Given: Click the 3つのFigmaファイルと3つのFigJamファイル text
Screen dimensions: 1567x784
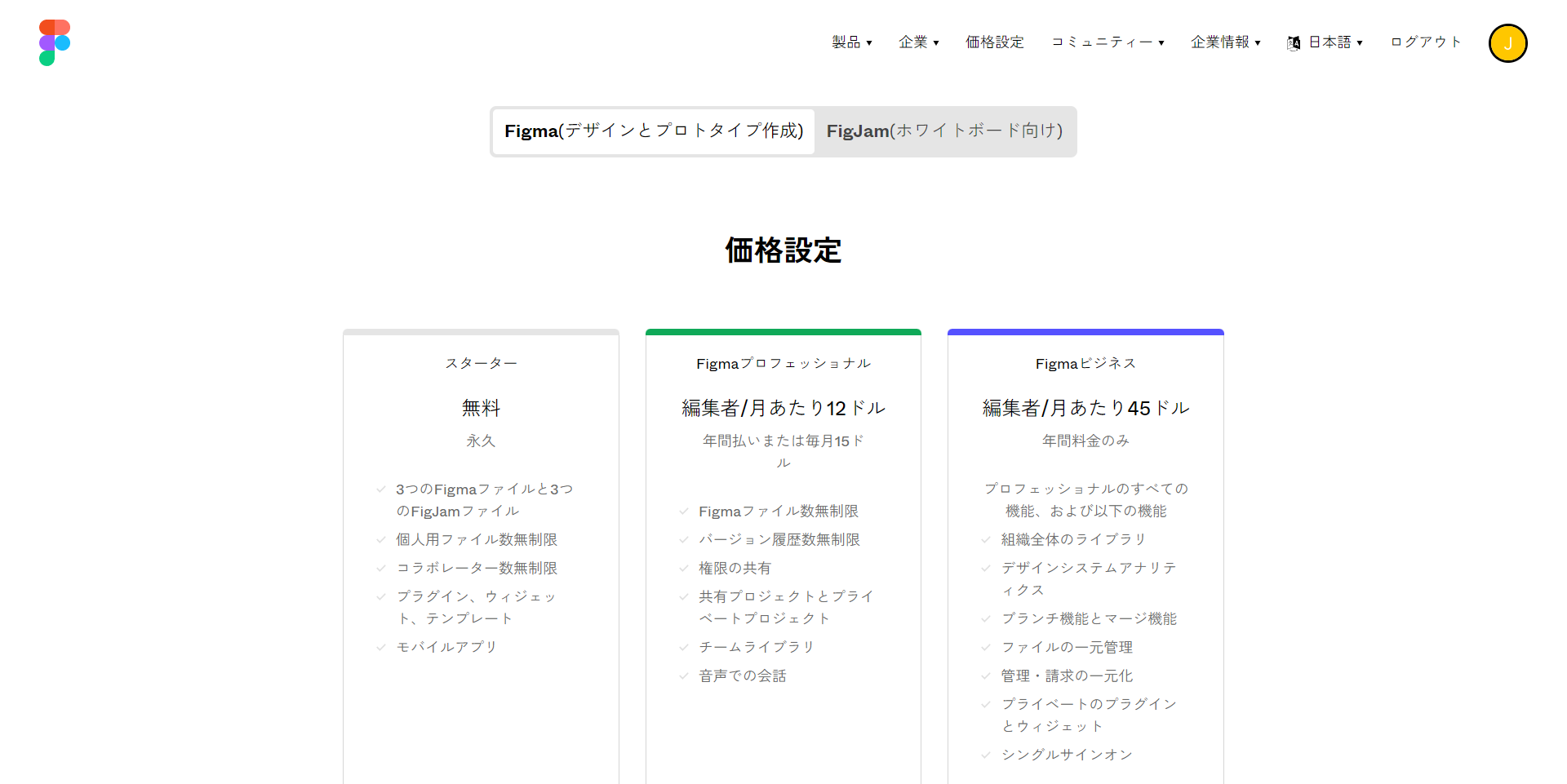Looking at the screenshot, I should click(x=485, y=500).
